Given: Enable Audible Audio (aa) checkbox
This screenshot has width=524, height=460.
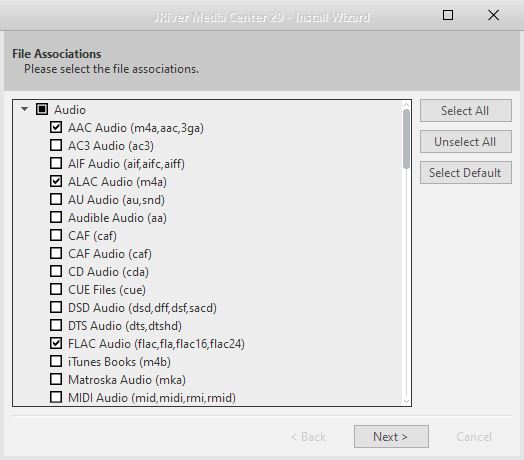Looking at the screenshot, I should (56, 217).
